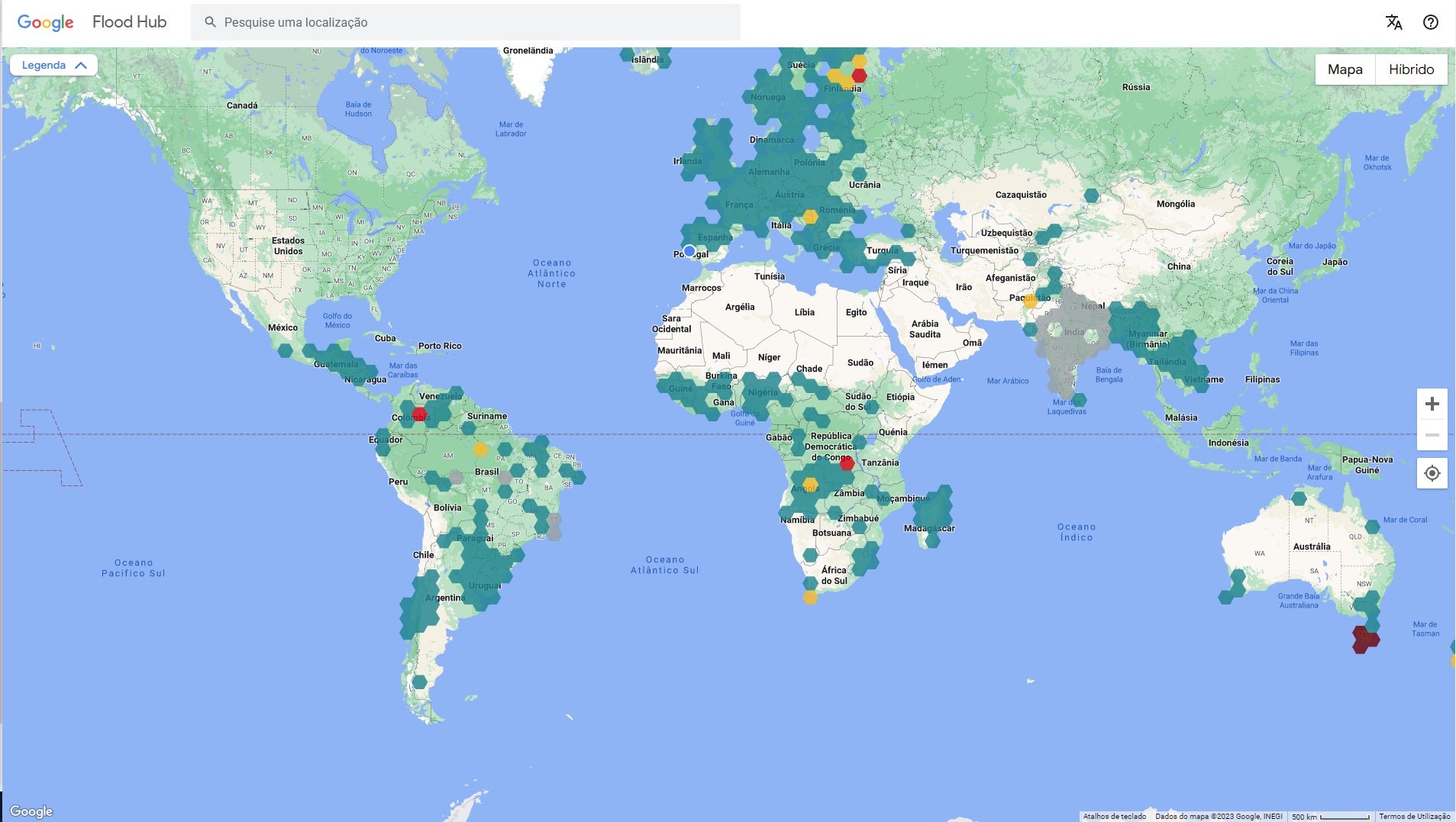Click the Google watermark at bottom left

coord(31,811)
